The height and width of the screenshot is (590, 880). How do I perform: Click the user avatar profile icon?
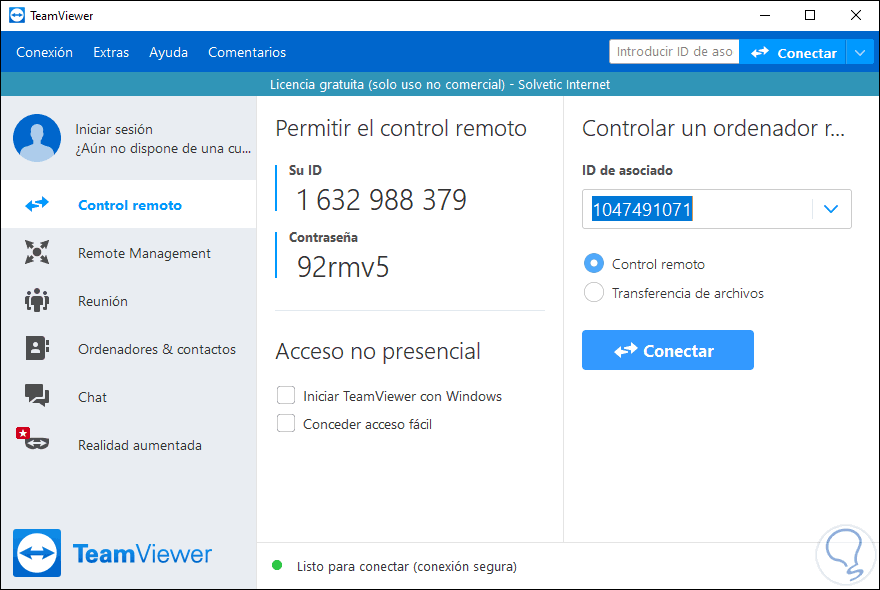pos(37,138)
